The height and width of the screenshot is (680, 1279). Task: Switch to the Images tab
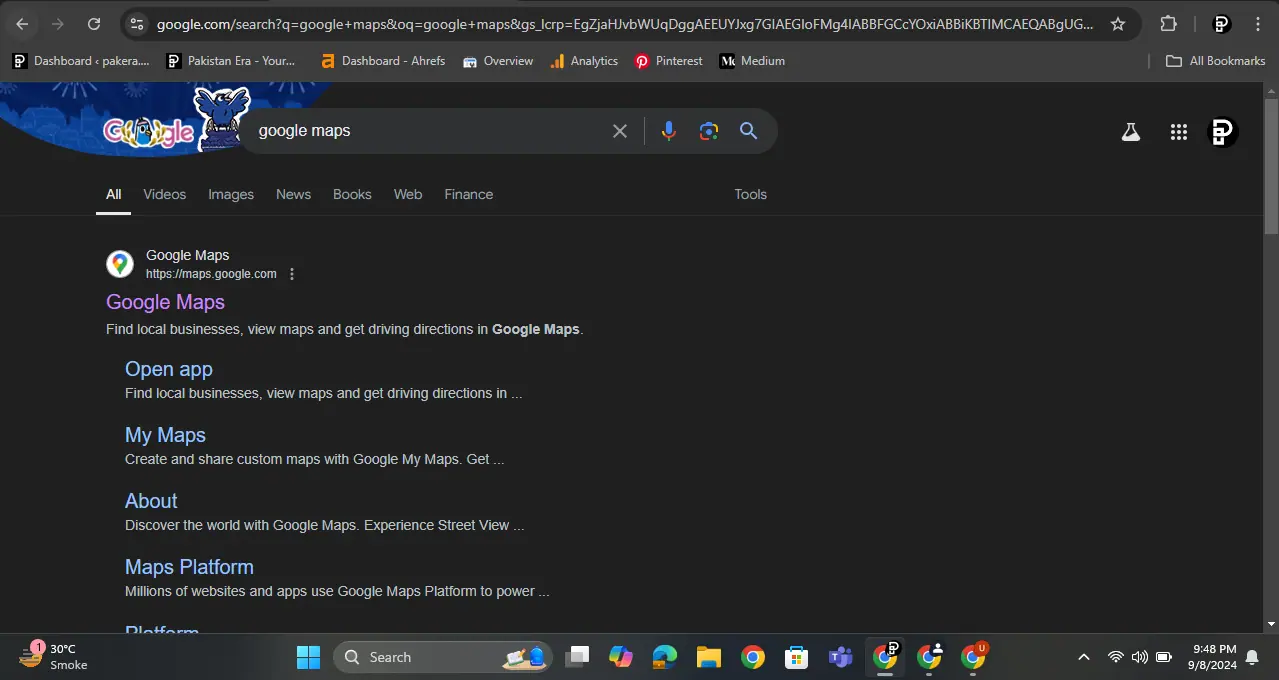[231, 195]
